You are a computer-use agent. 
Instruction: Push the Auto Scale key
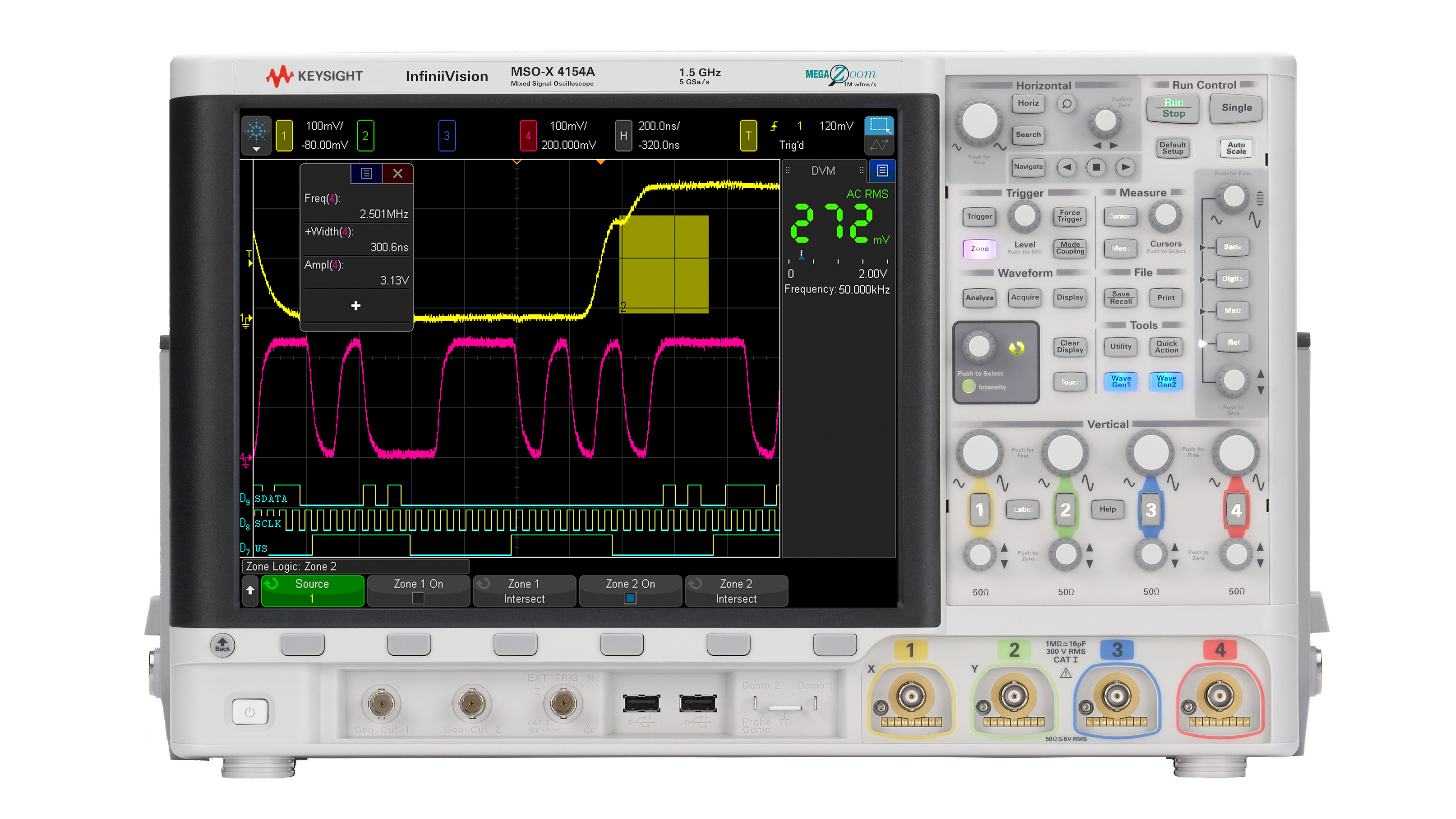1235,148
